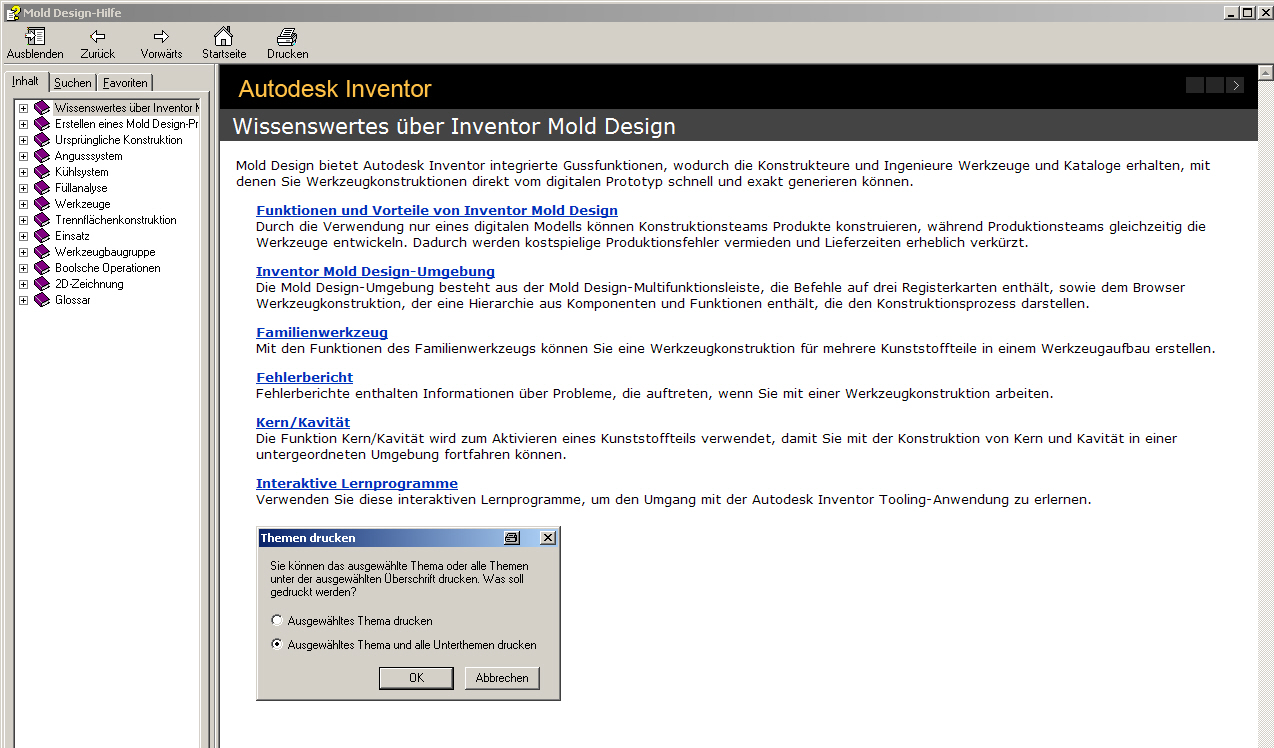The width and height of the screenshot is (1274, 748).
Task: Select the 2D-Zeichnung topic text
Action: (x=89, y=284)
